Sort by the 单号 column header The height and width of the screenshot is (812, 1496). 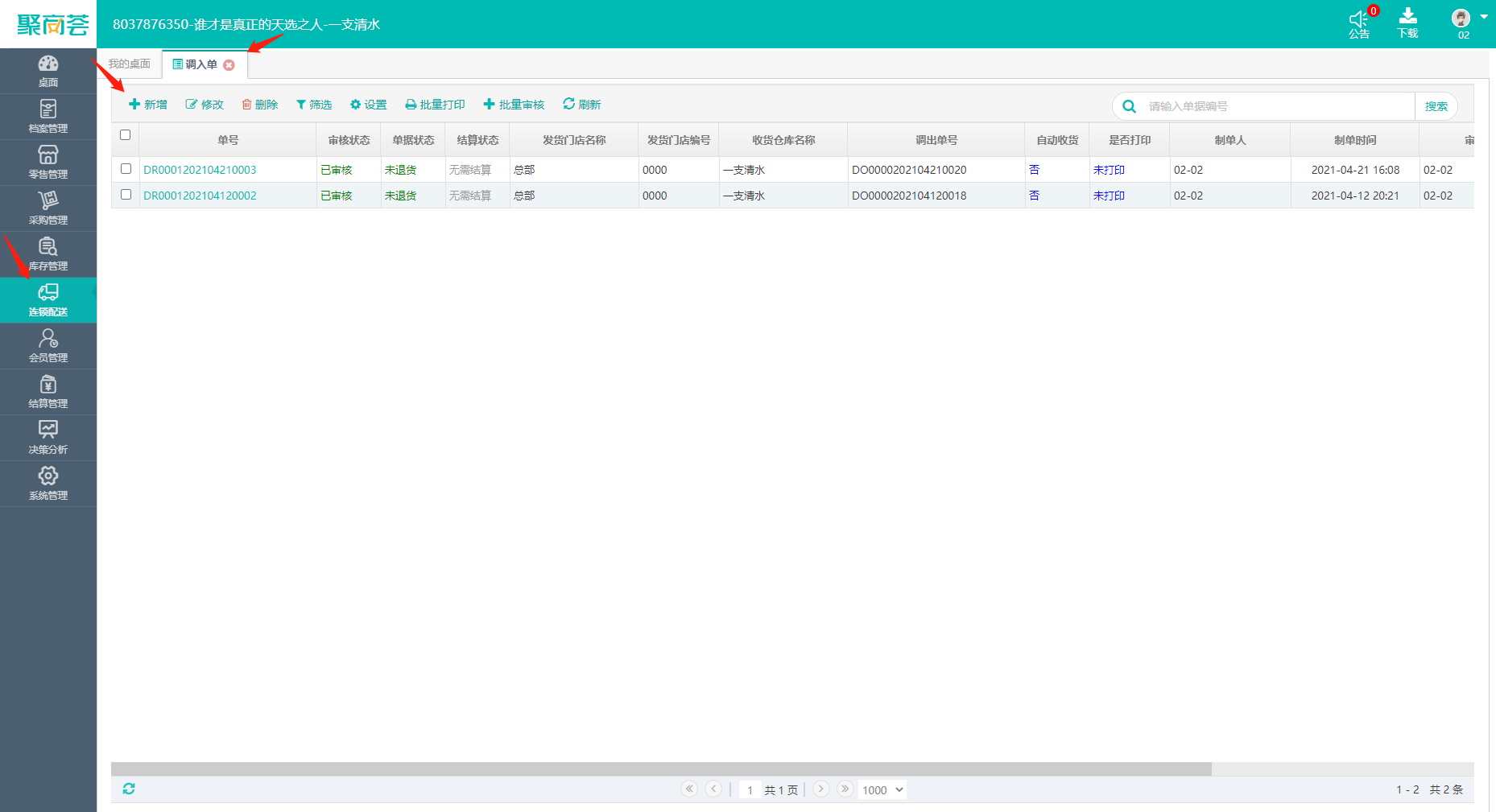[228, 140]
